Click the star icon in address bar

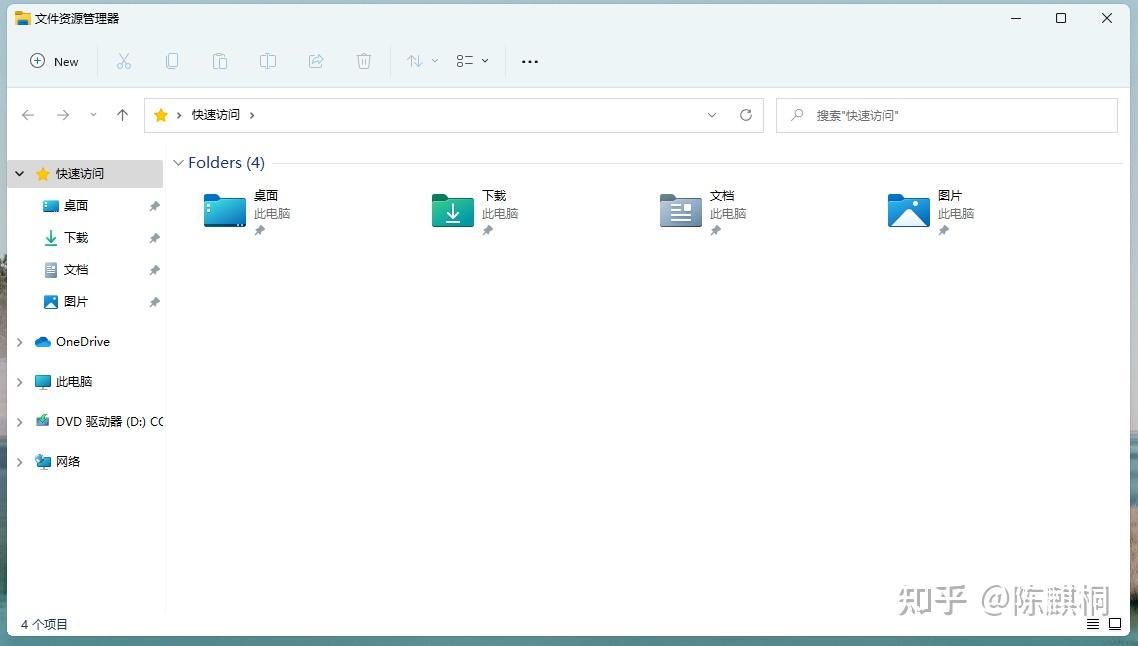pos(161,115)
